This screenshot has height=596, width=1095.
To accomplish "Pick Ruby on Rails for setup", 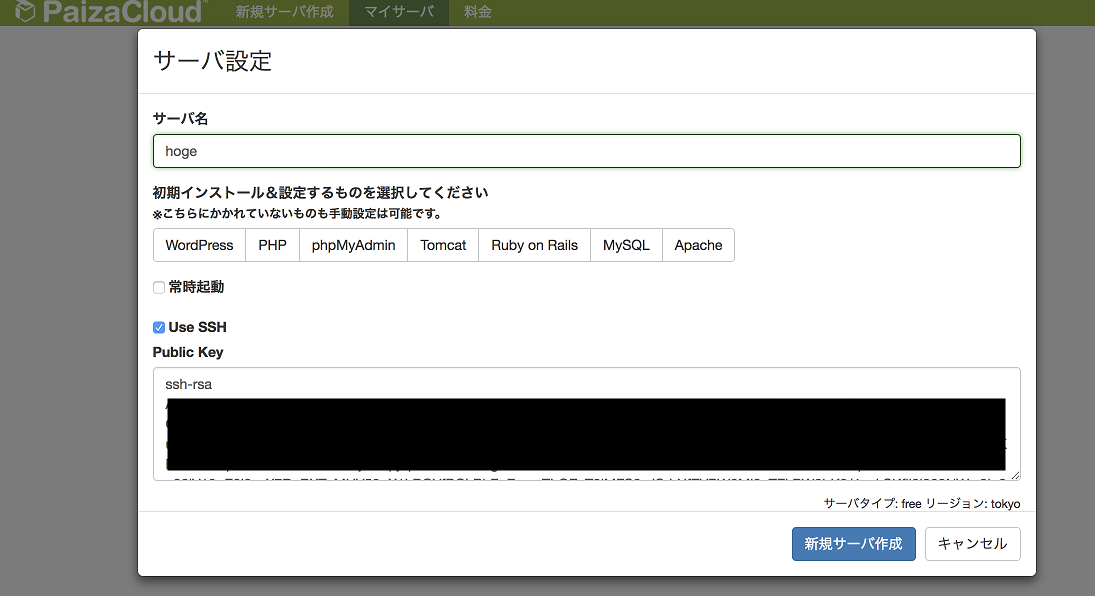I will point(534,245).
